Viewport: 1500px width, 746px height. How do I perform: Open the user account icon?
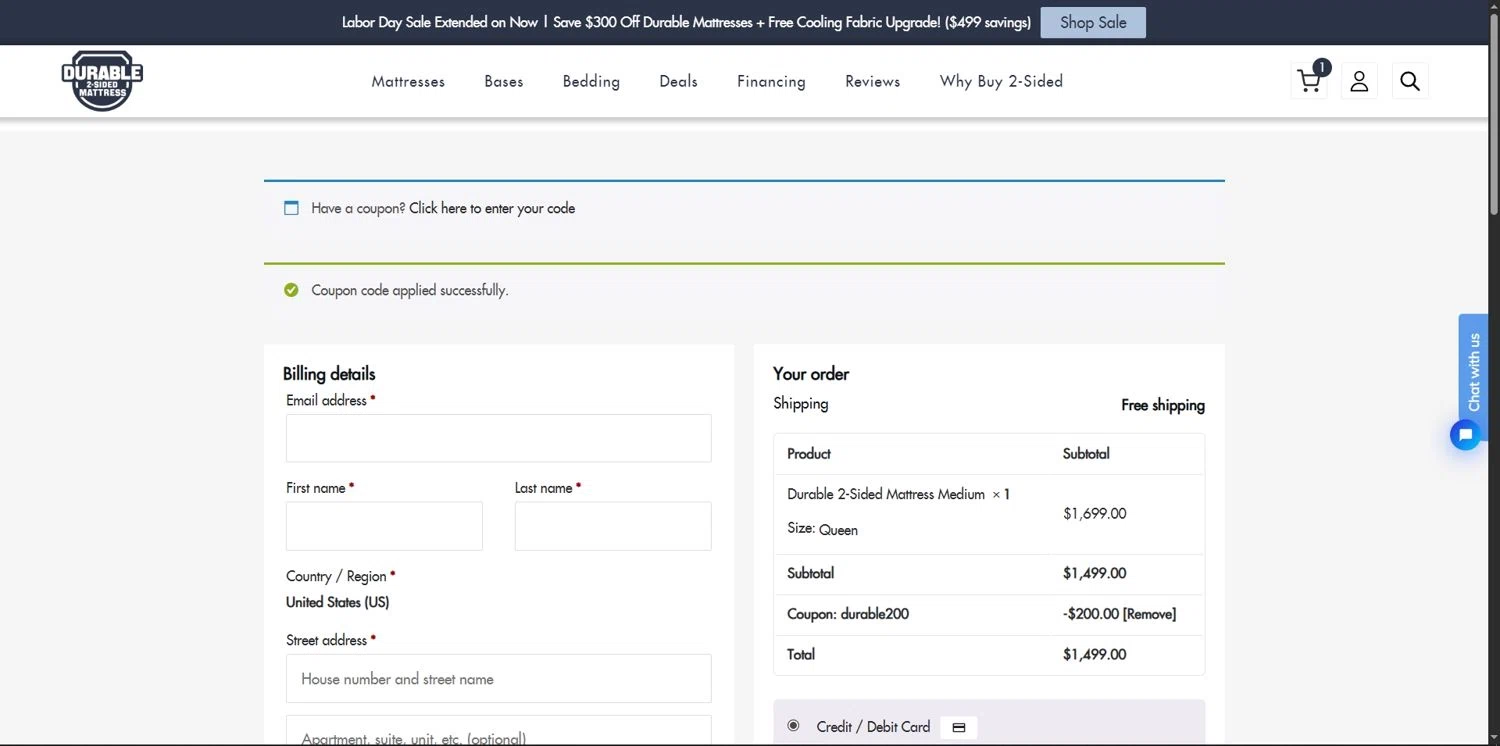click(1359, 81)
